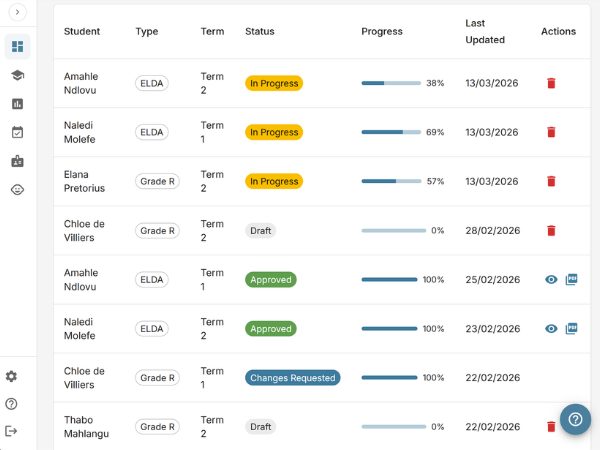Click the Type column header
The width and height of the screenshot is (600, 450).
(x=147, y=31)
